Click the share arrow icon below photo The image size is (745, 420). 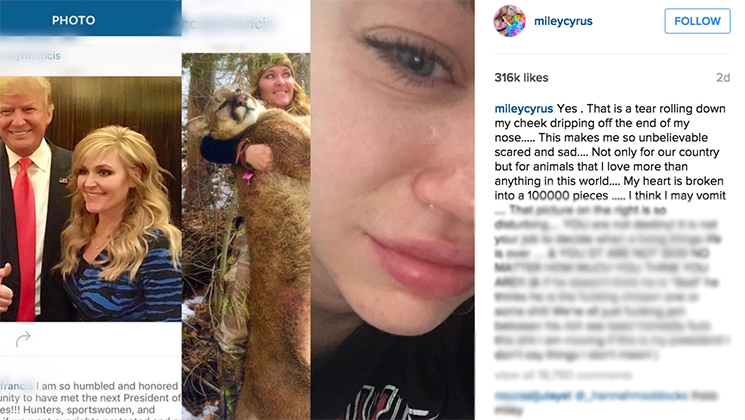pyautogui.click(x=23, y=339)
